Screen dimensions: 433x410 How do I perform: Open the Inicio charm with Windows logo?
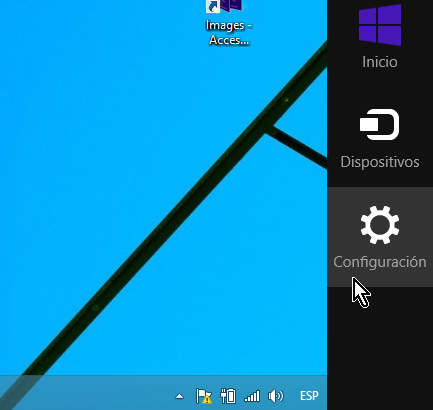click(380, 36)
